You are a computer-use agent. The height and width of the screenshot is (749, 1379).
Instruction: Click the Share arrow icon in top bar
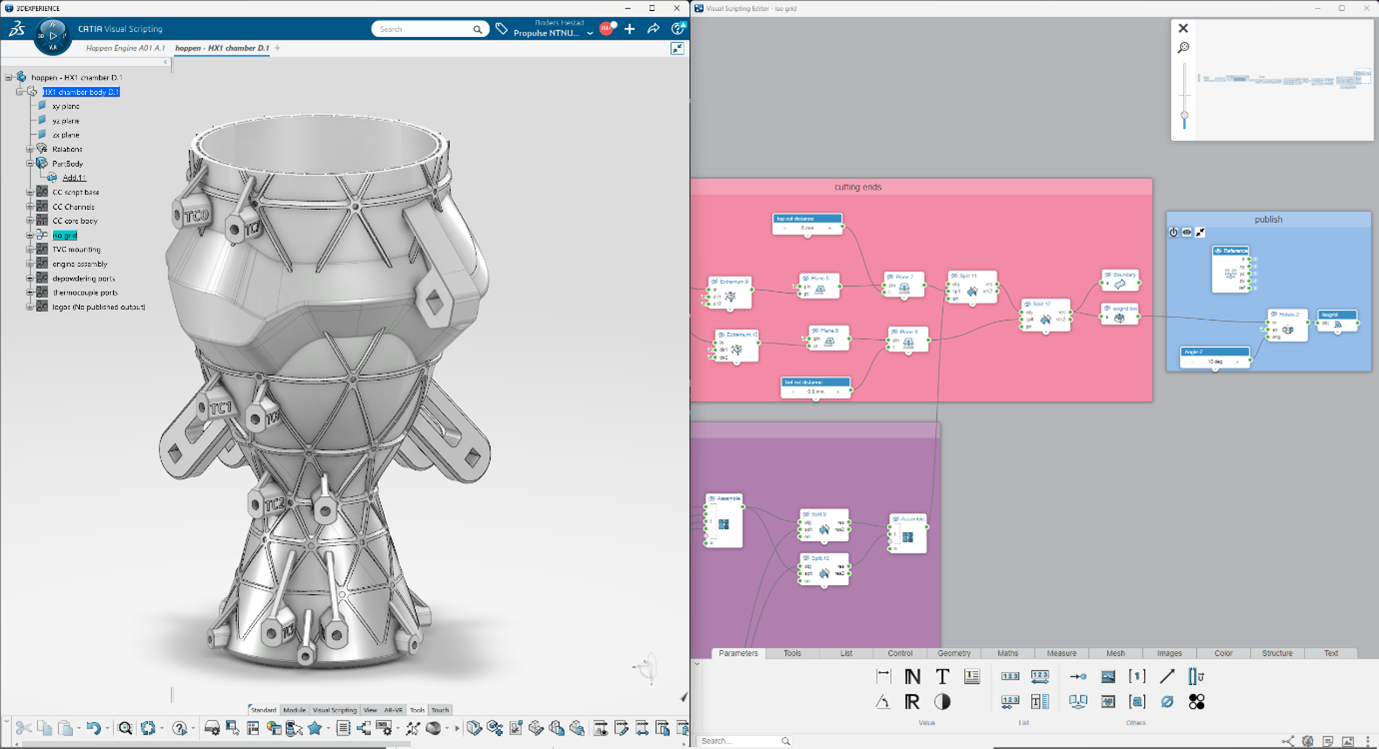(x=653, y=29)
